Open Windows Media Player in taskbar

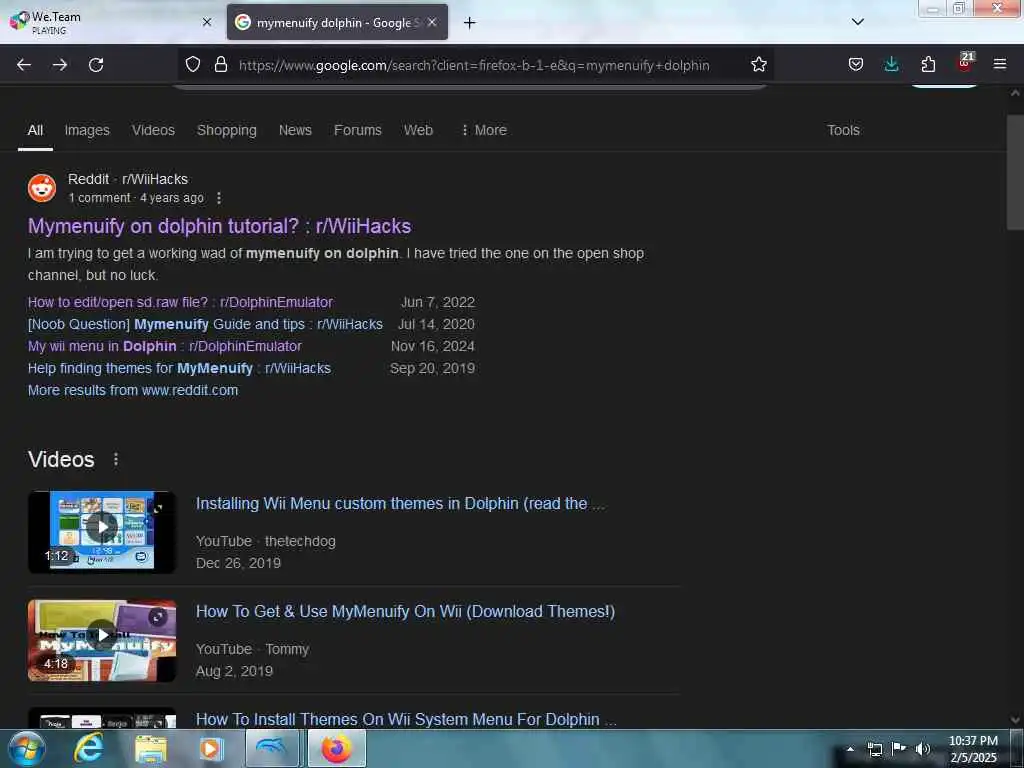tap(211, 749)
